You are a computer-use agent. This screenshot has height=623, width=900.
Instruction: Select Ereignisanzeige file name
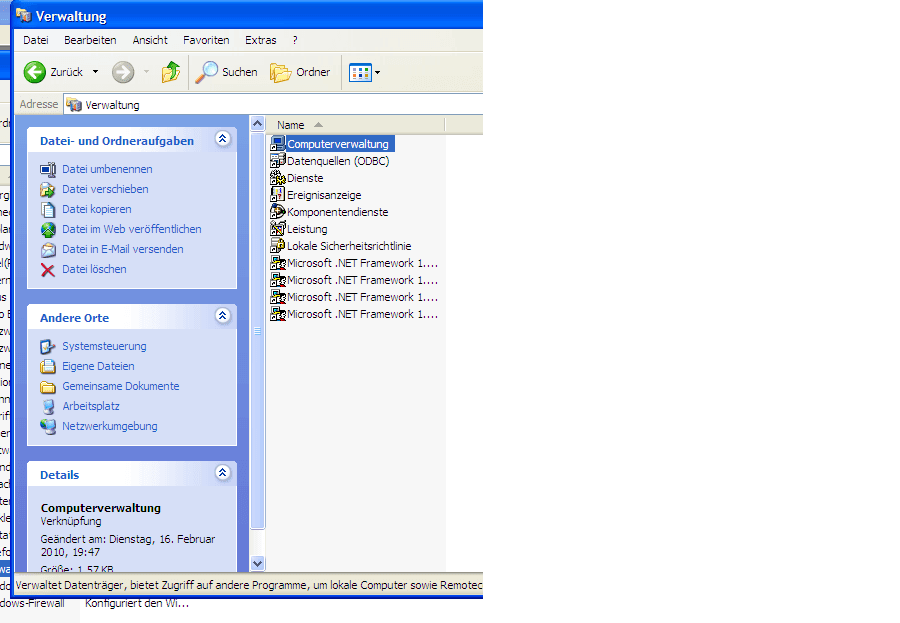(324, 195)
